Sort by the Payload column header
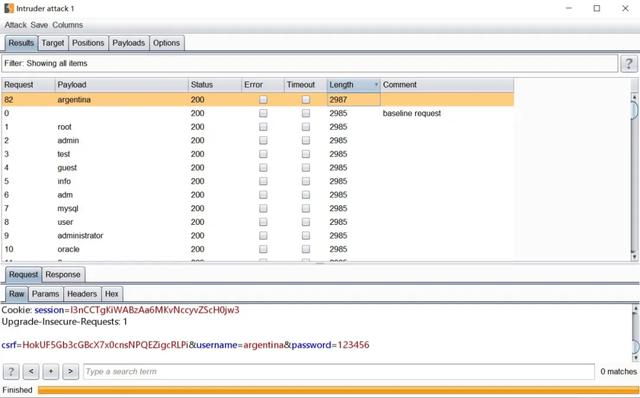The height and width of the screenshot is (398, 640). click(121, 84)
